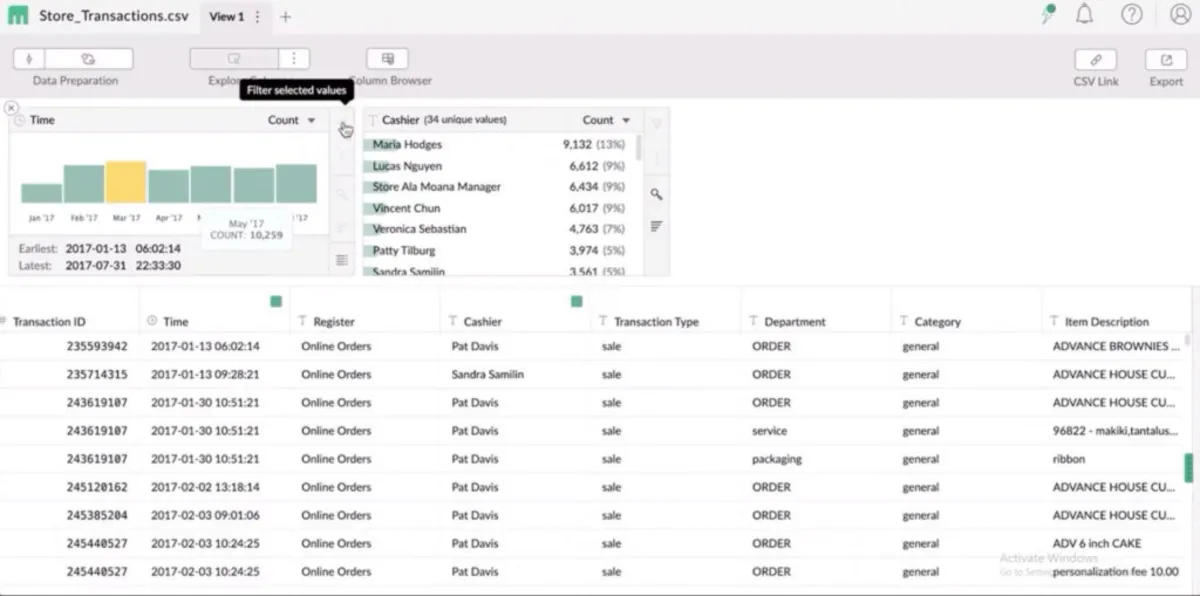Select the View 1 tab

(x=226, y=17)
